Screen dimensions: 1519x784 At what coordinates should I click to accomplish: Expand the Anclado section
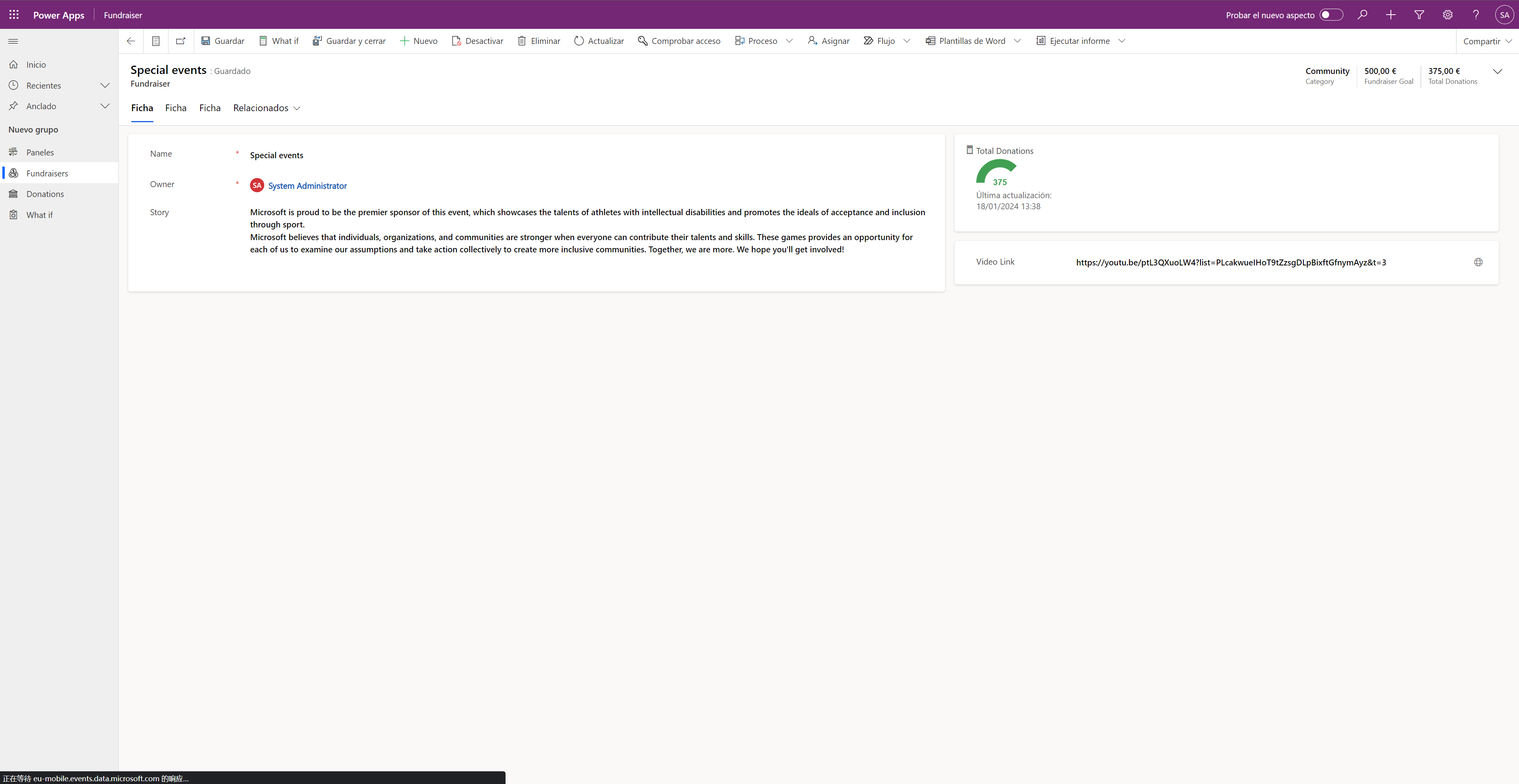point(105,106)
